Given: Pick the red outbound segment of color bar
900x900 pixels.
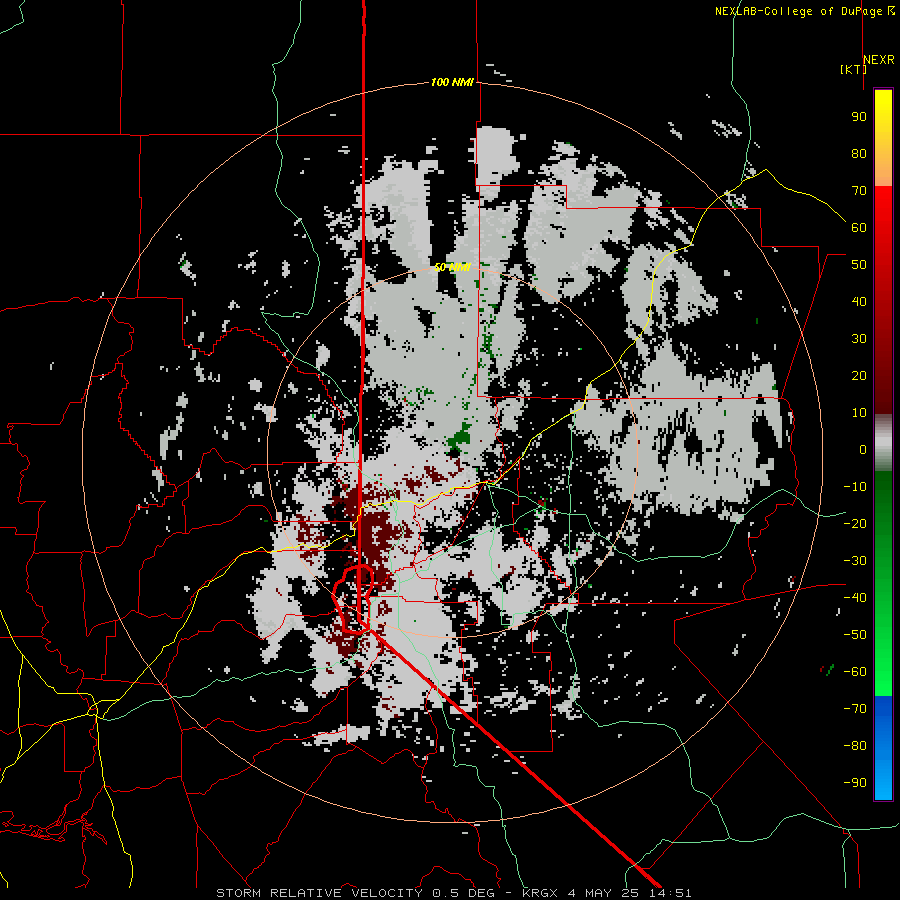Looking at the screenshot, I should point(883,300).
